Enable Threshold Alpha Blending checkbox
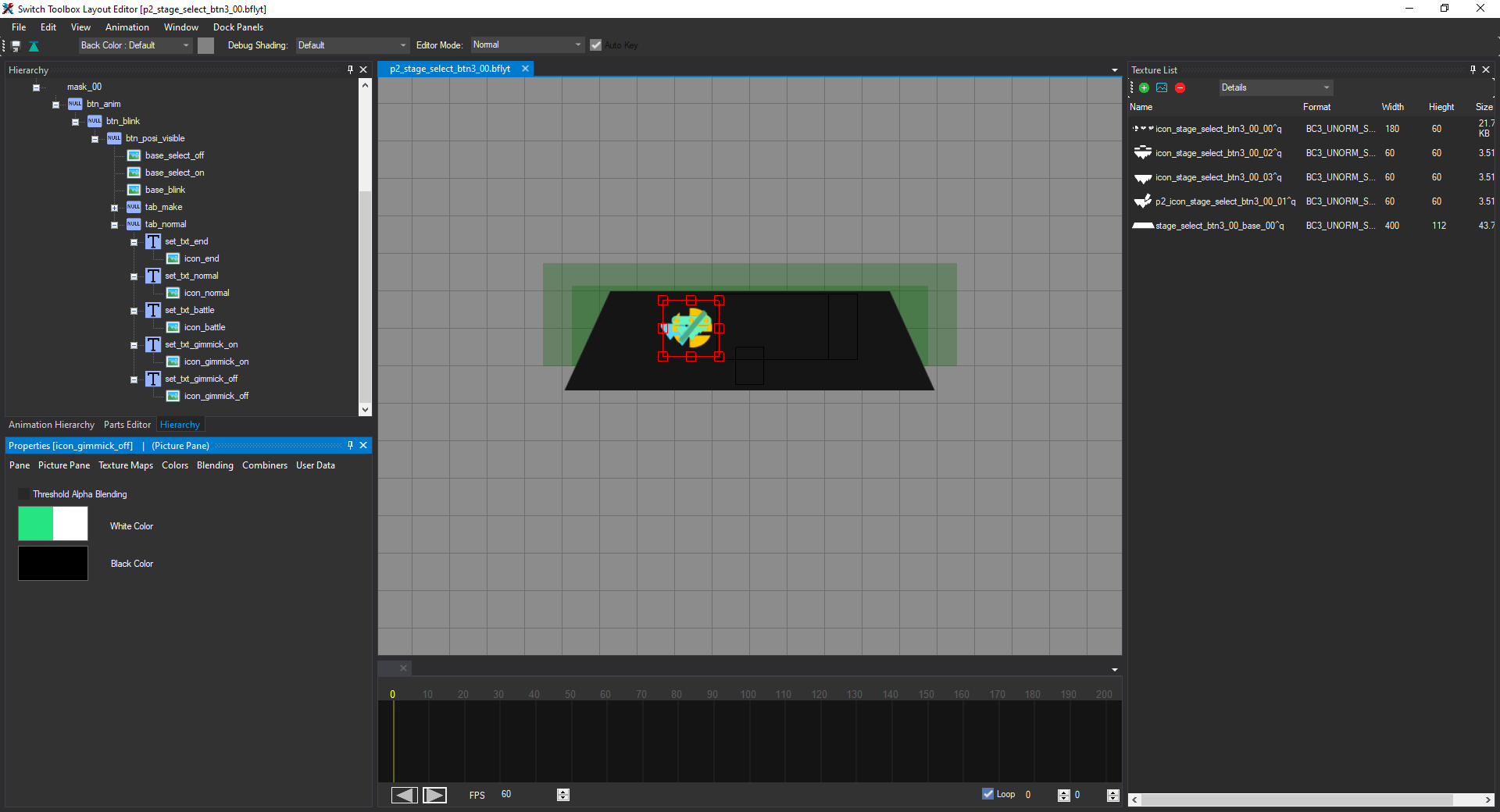The height and width of the screenshot is (812, 1500). pos(24,494)
